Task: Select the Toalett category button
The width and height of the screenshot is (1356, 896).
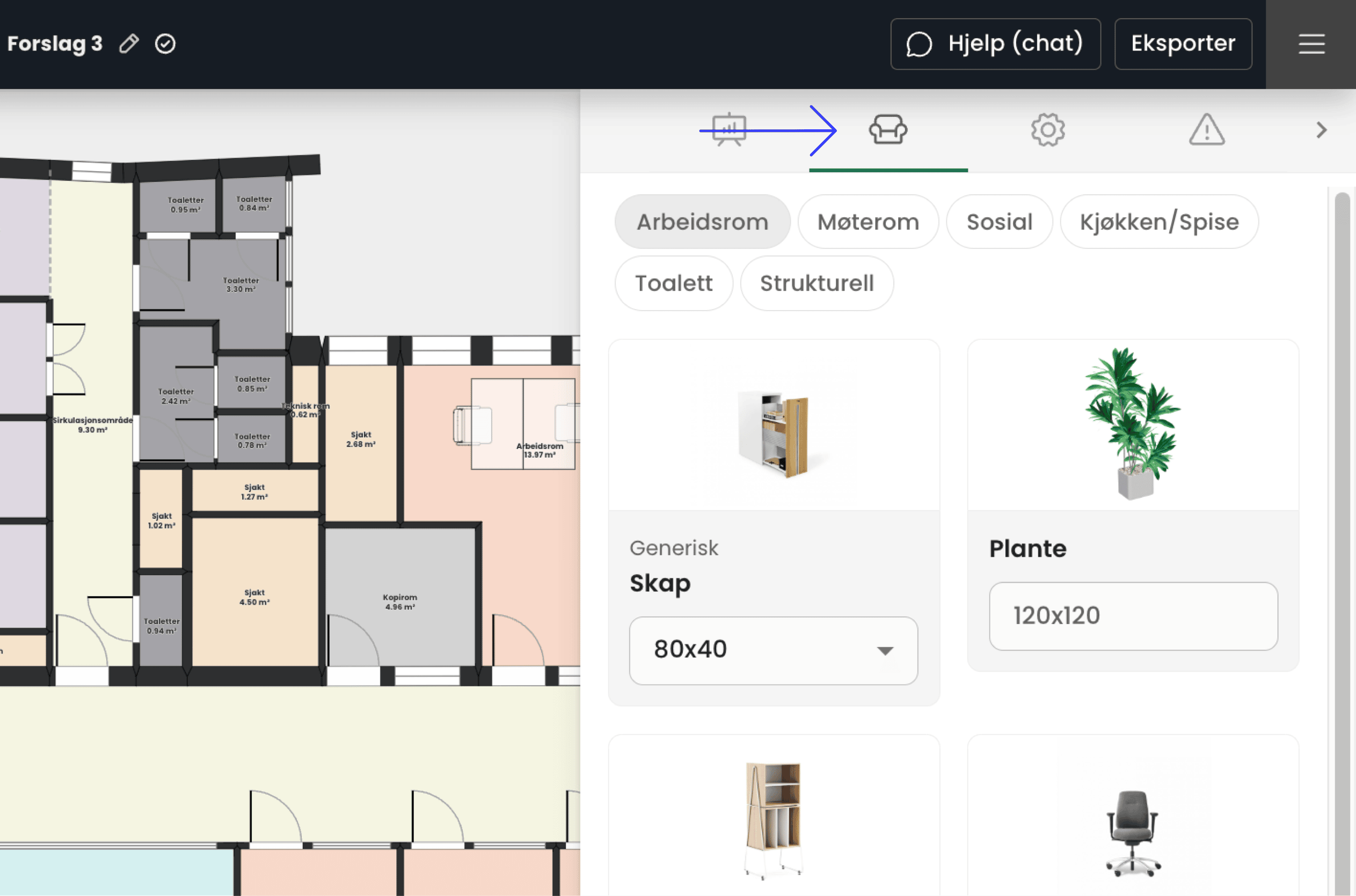Action: pos(673,283)
